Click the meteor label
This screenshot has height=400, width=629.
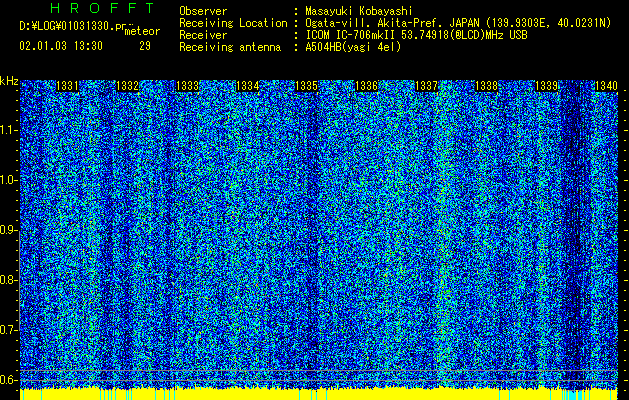[142, 31]
